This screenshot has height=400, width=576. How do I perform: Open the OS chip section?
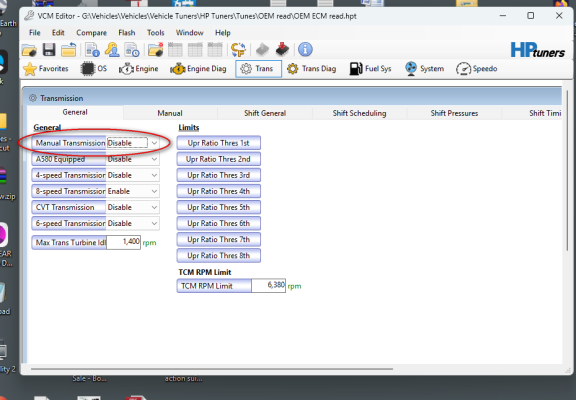click(94, 69)
